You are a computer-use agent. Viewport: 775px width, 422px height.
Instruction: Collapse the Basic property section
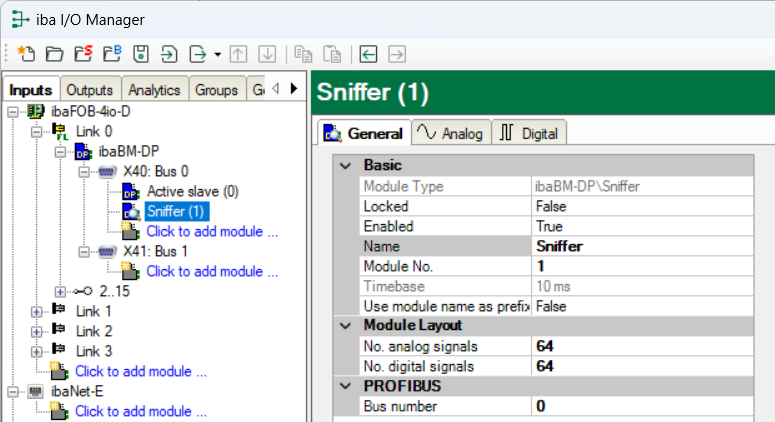(346, 165)
